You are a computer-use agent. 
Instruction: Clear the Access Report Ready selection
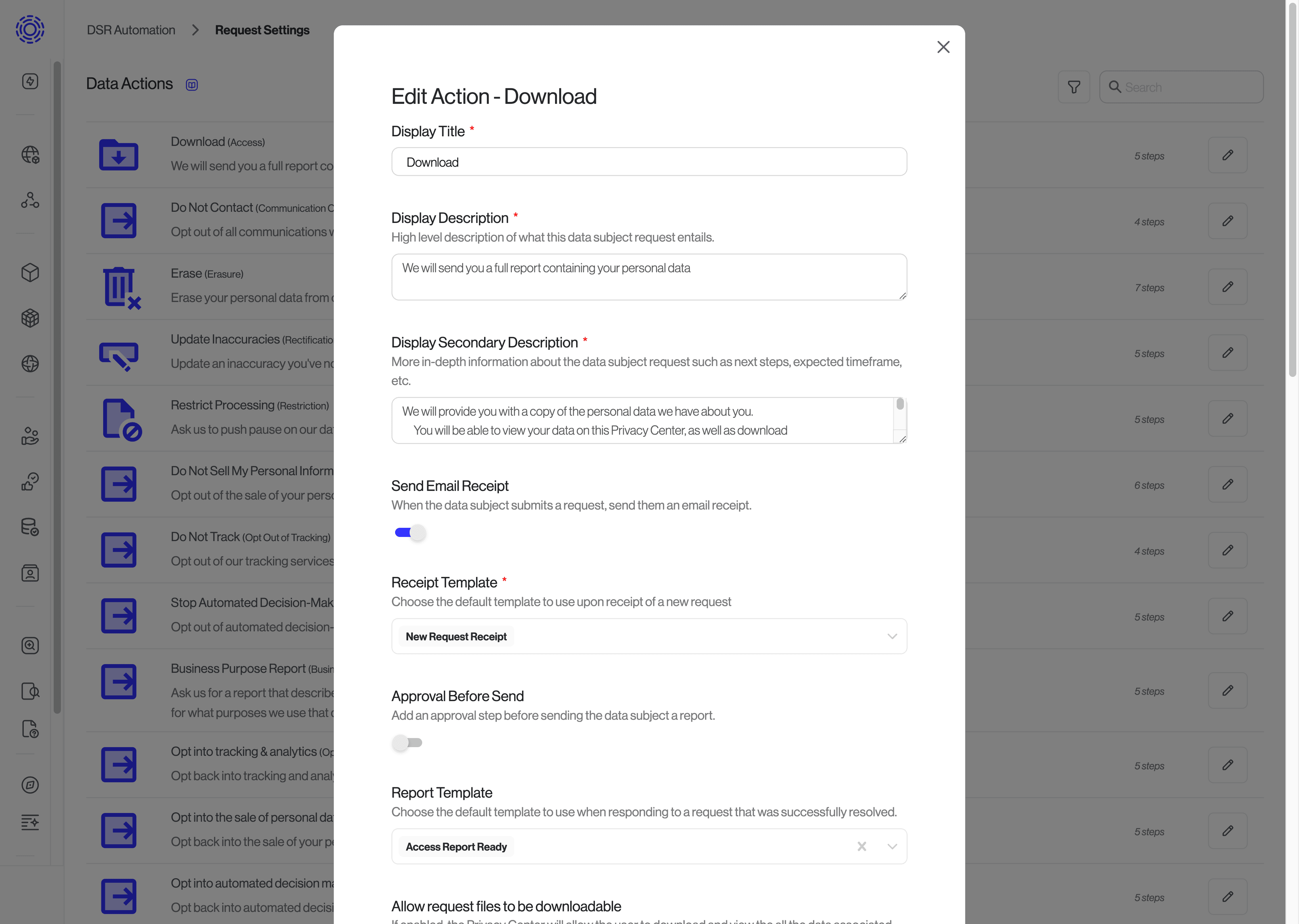(x=862, y=846)
